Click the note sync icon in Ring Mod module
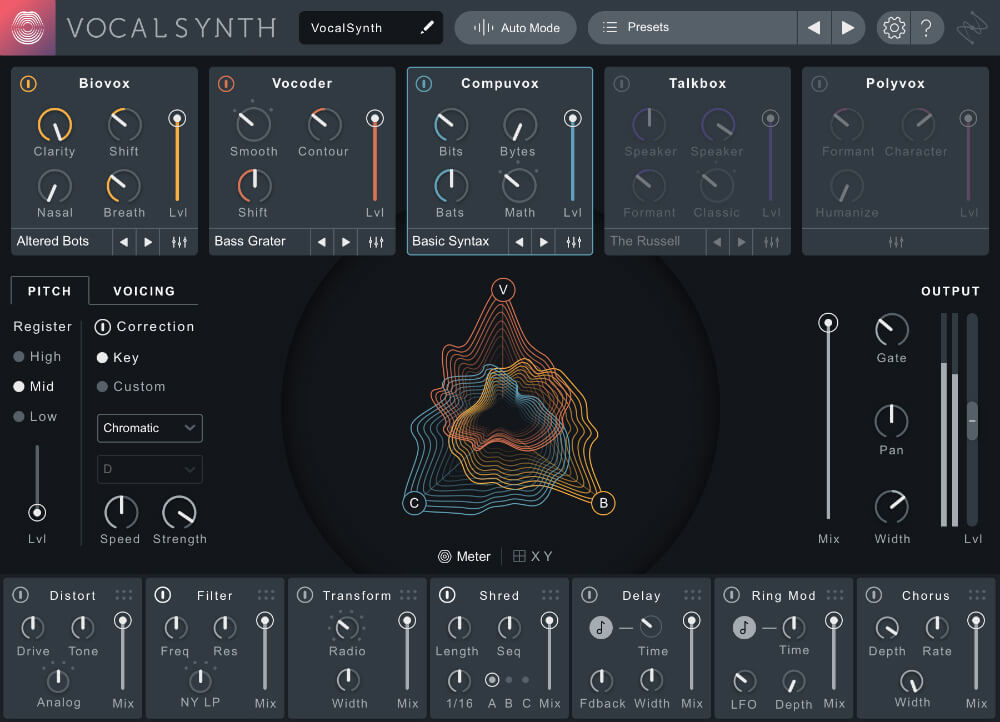 743,628
